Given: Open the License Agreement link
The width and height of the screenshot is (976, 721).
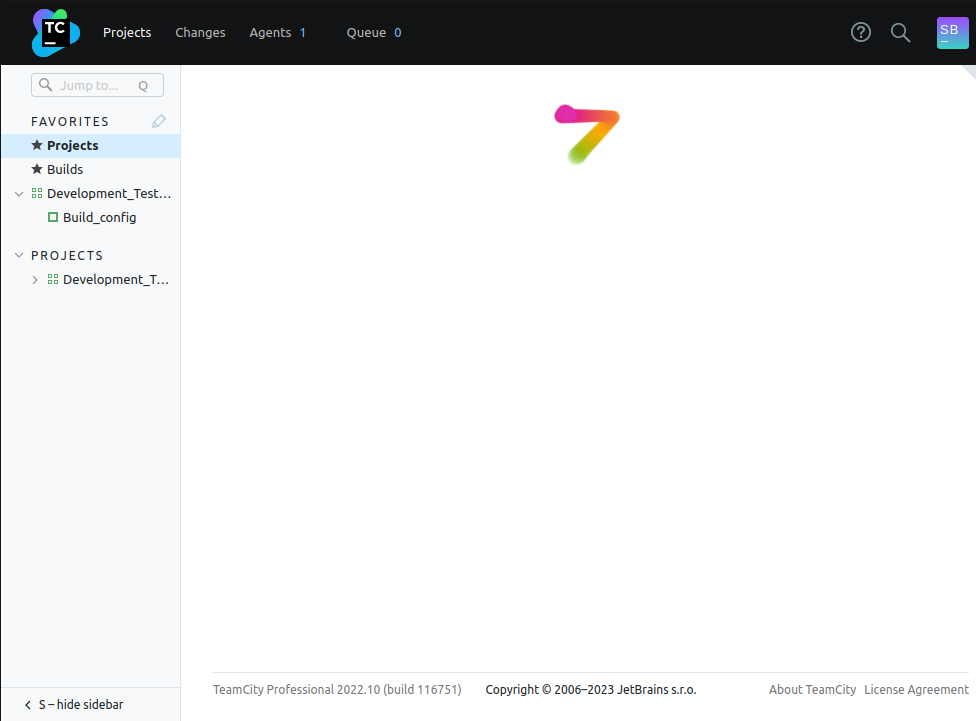Looking at the screenshot, I should click(916, 690).
